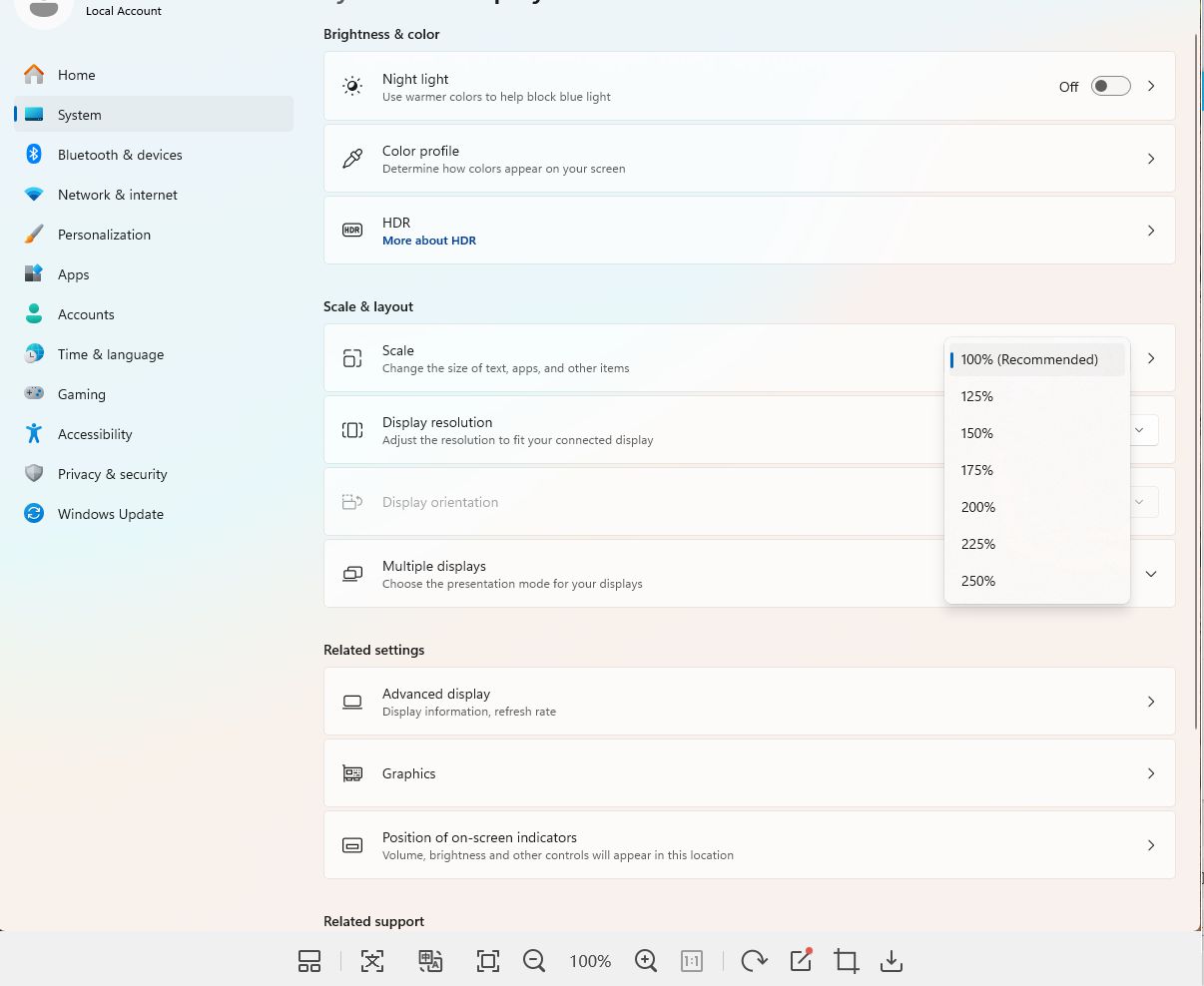Click the Save/download icon
The height and width of the screenshot is (986, 1204).
click(892, 961)
